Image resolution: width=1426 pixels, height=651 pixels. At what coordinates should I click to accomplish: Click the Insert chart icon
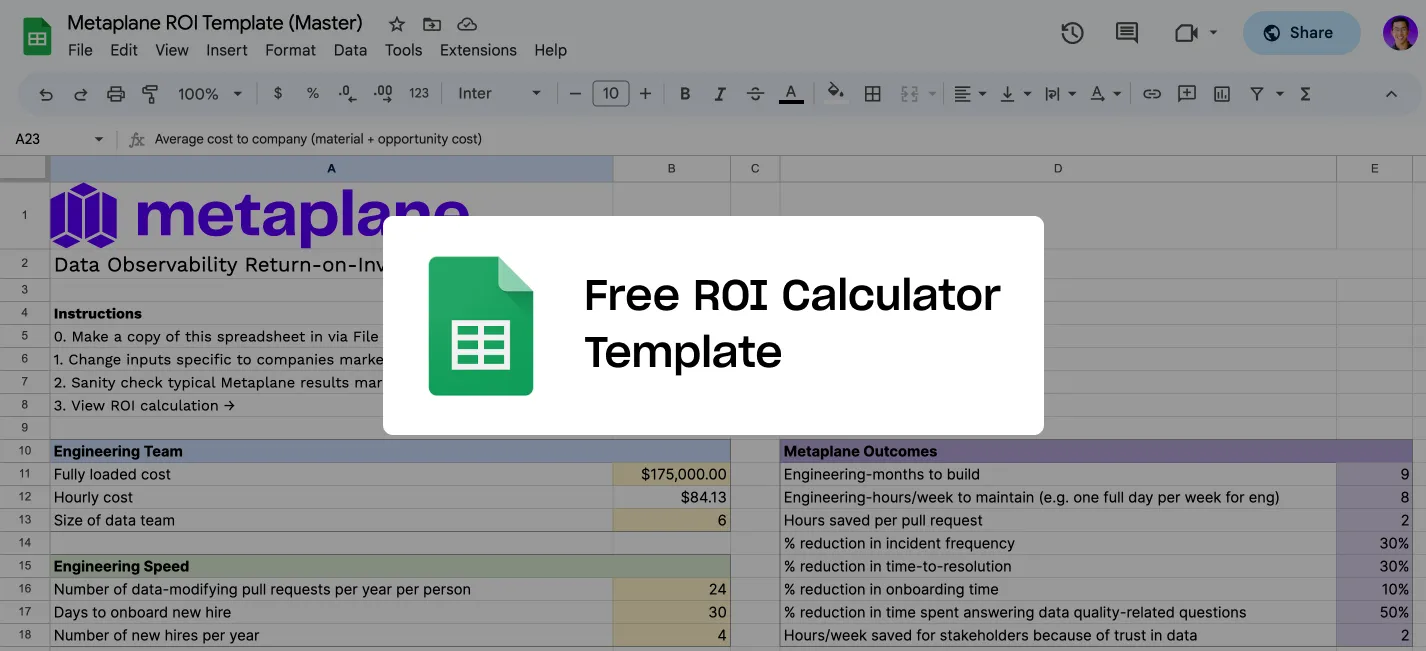tap(1222, 94)
